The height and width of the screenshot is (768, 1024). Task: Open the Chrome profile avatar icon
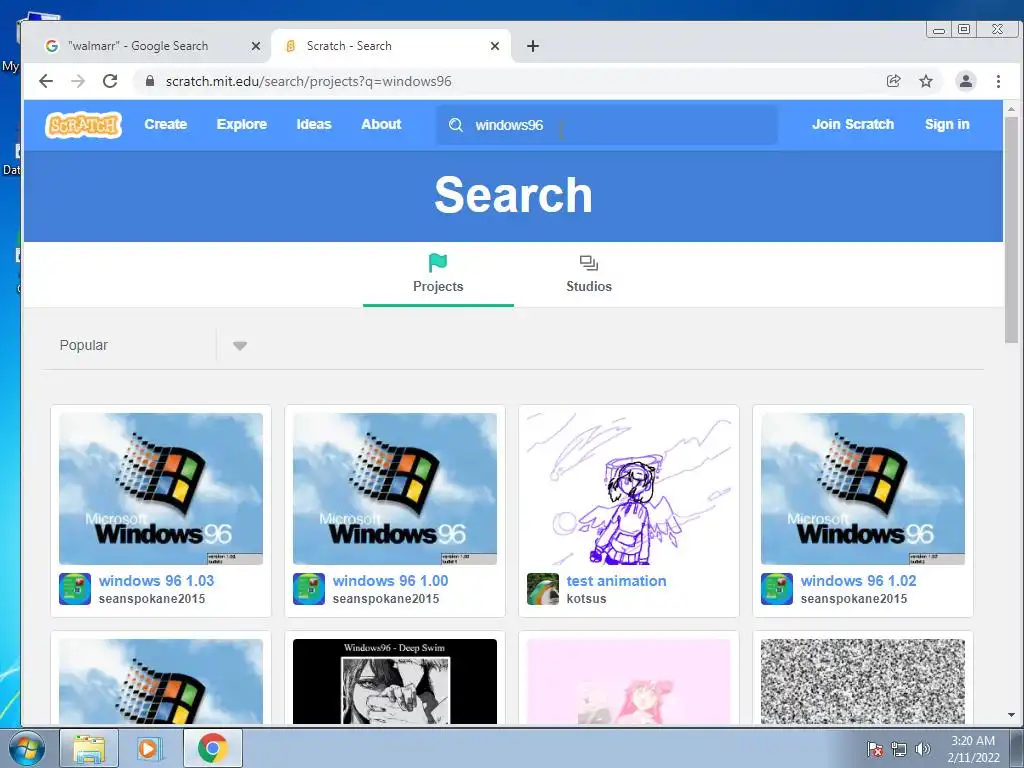(966, 81)
